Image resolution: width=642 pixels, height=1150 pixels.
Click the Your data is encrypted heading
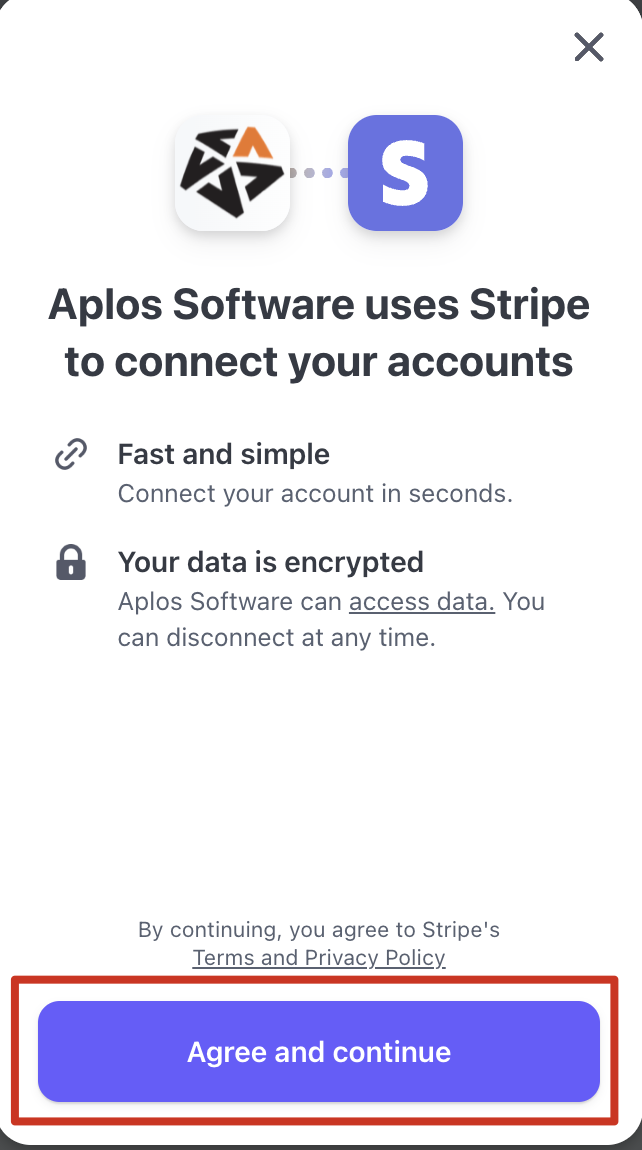(x=270, y=562)
